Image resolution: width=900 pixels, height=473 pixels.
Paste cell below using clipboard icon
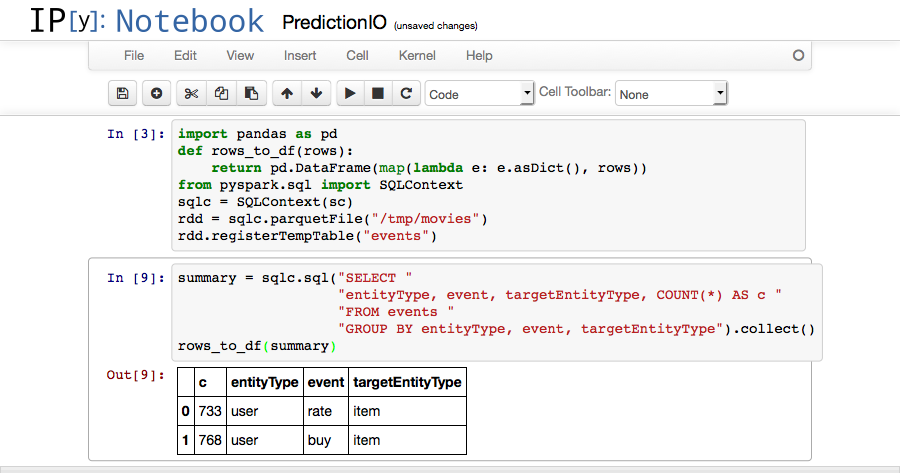pos(252,94)
